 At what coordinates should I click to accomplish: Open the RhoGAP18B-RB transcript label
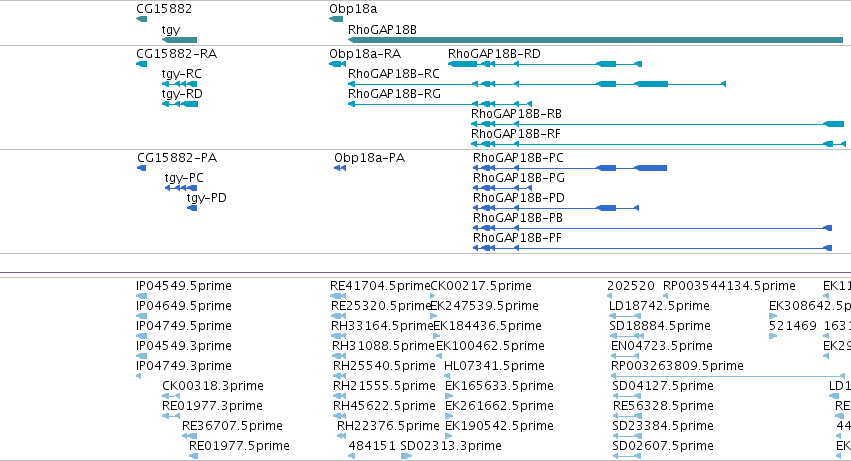[x=516, y=113]
